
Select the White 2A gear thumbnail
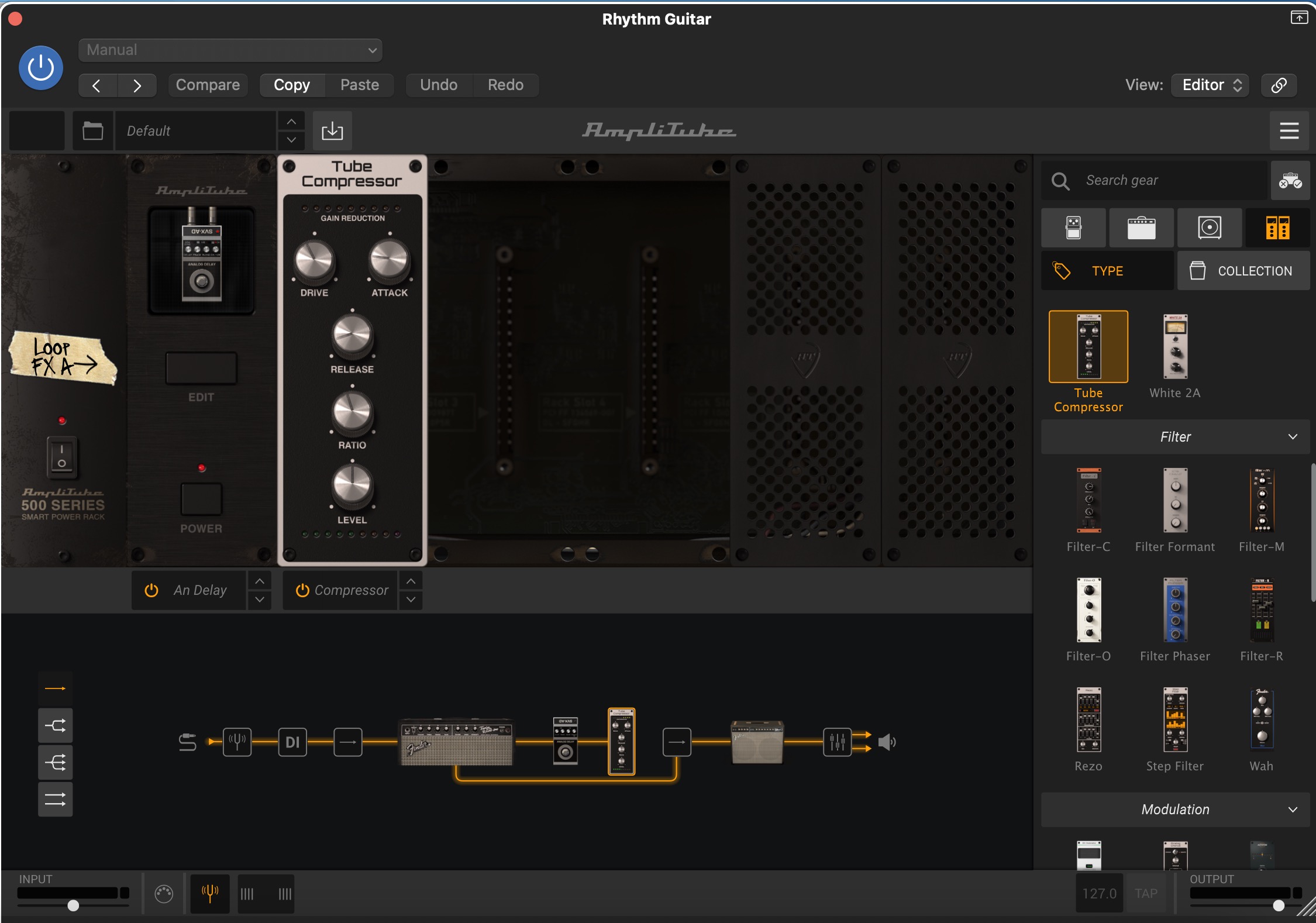click(x=1175, y=347)
